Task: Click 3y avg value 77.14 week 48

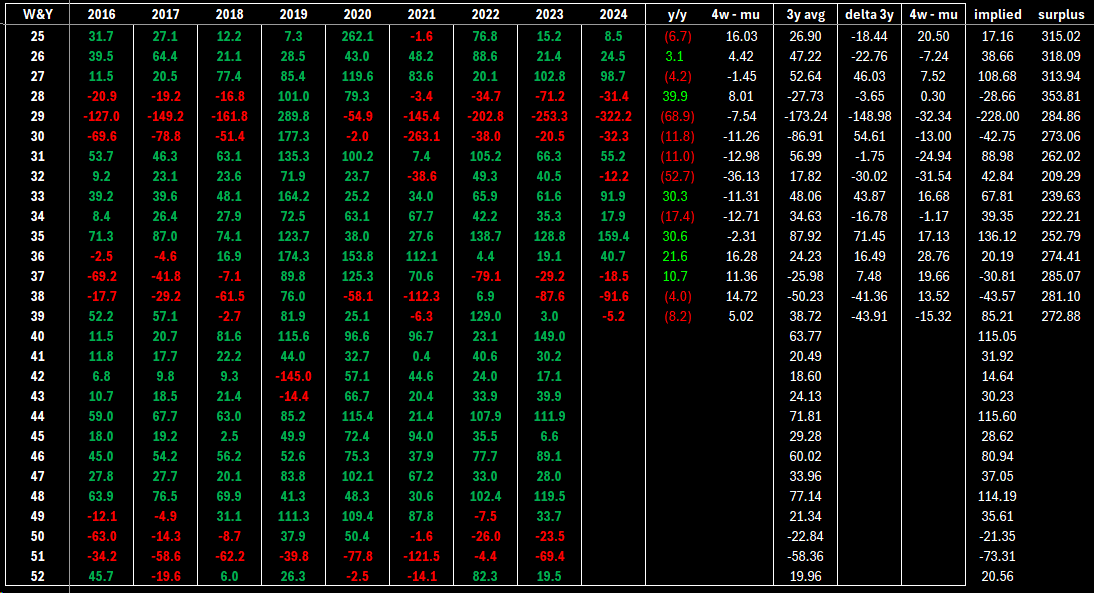Action: [x=805, y=496]
